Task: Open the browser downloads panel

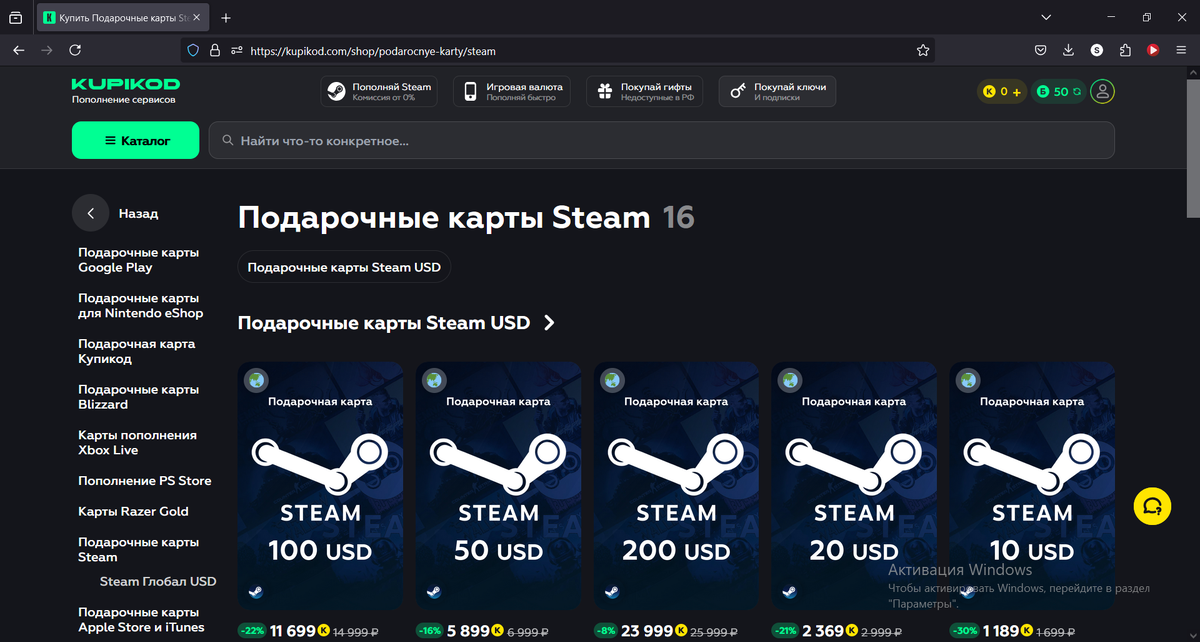Action: pos(1068,50)
